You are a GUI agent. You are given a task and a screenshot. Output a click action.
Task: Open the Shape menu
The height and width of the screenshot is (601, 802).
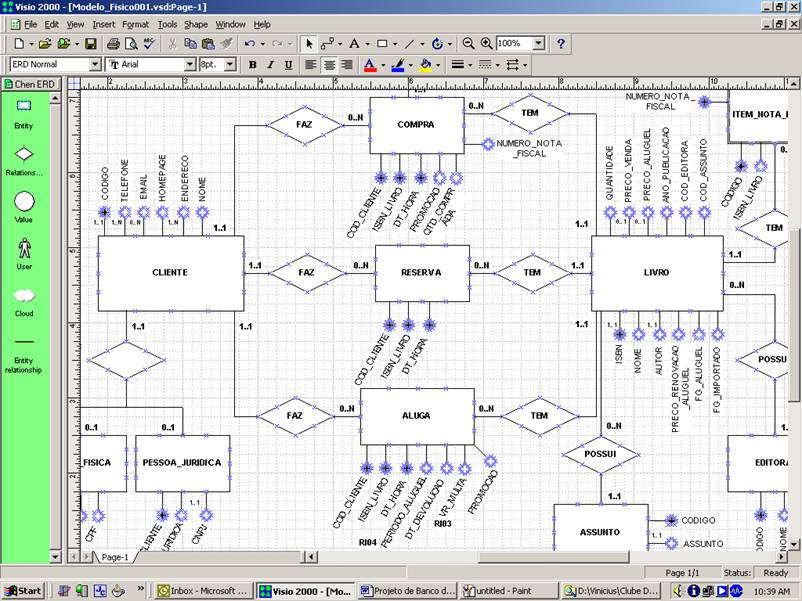pyautogui.click(x=196, y=24)
